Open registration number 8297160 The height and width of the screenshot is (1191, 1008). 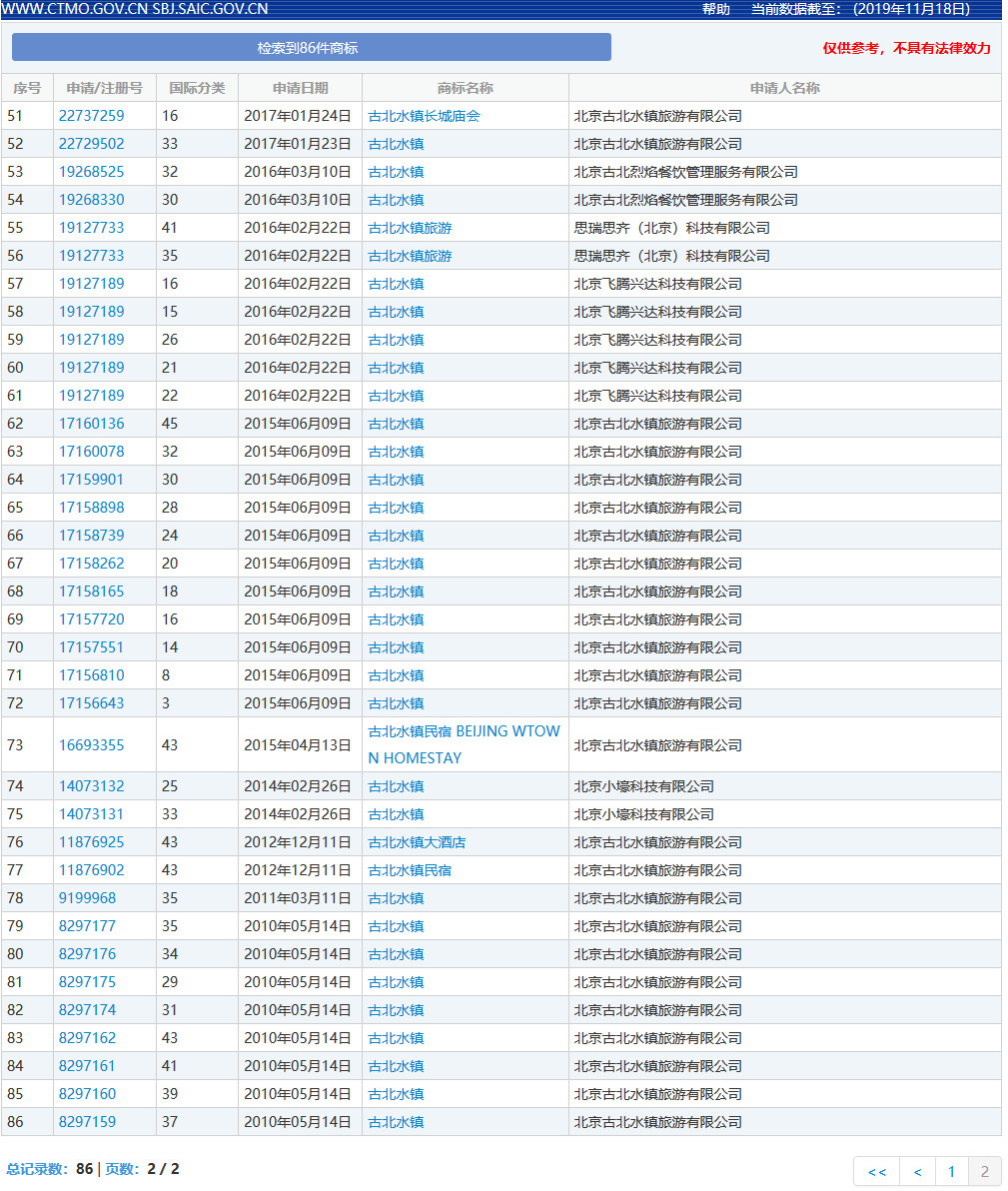(x=87, y=1094)
